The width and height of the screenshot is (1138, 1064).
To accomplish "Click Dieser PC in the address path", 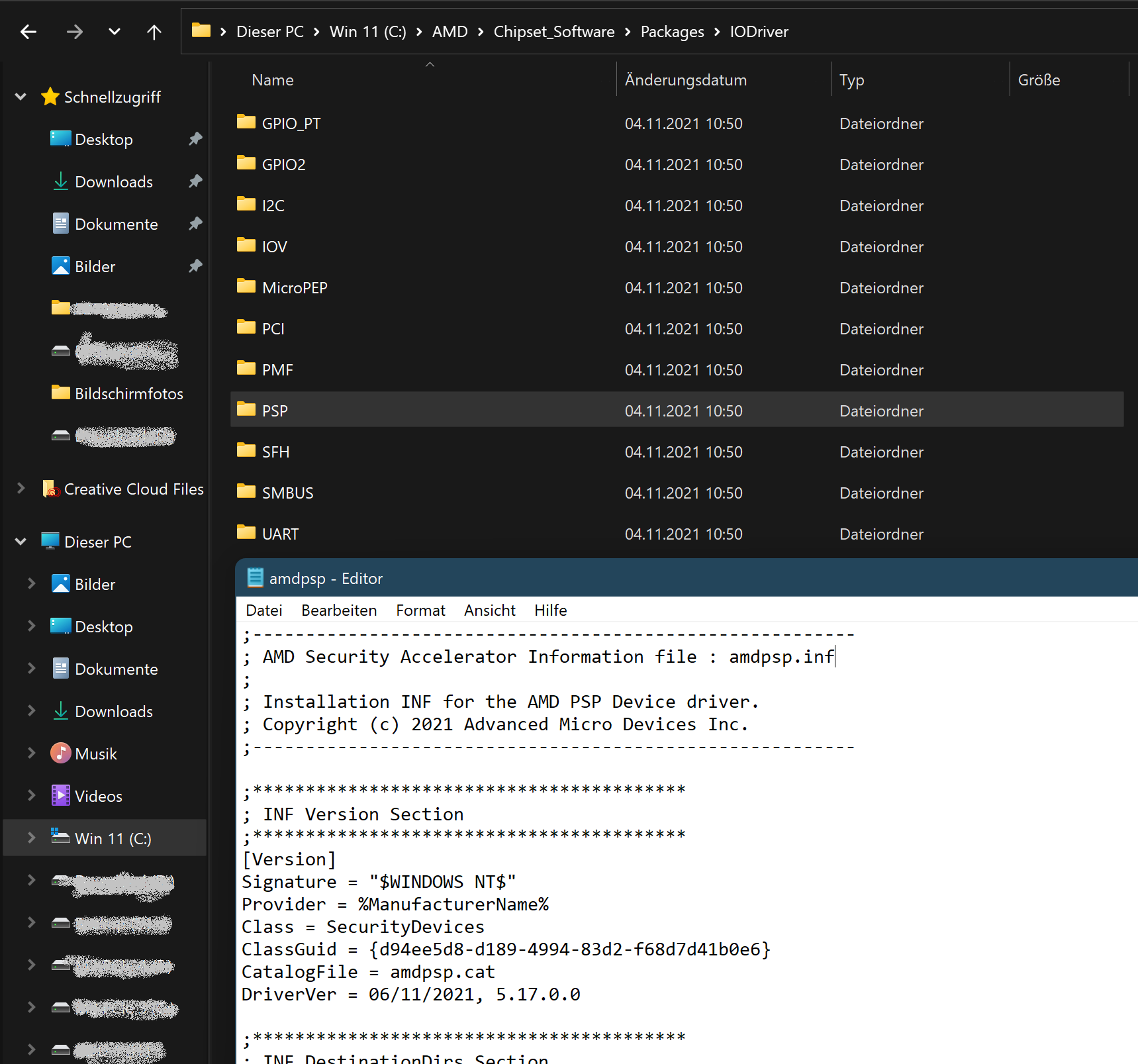I will [x=270, y=32].
